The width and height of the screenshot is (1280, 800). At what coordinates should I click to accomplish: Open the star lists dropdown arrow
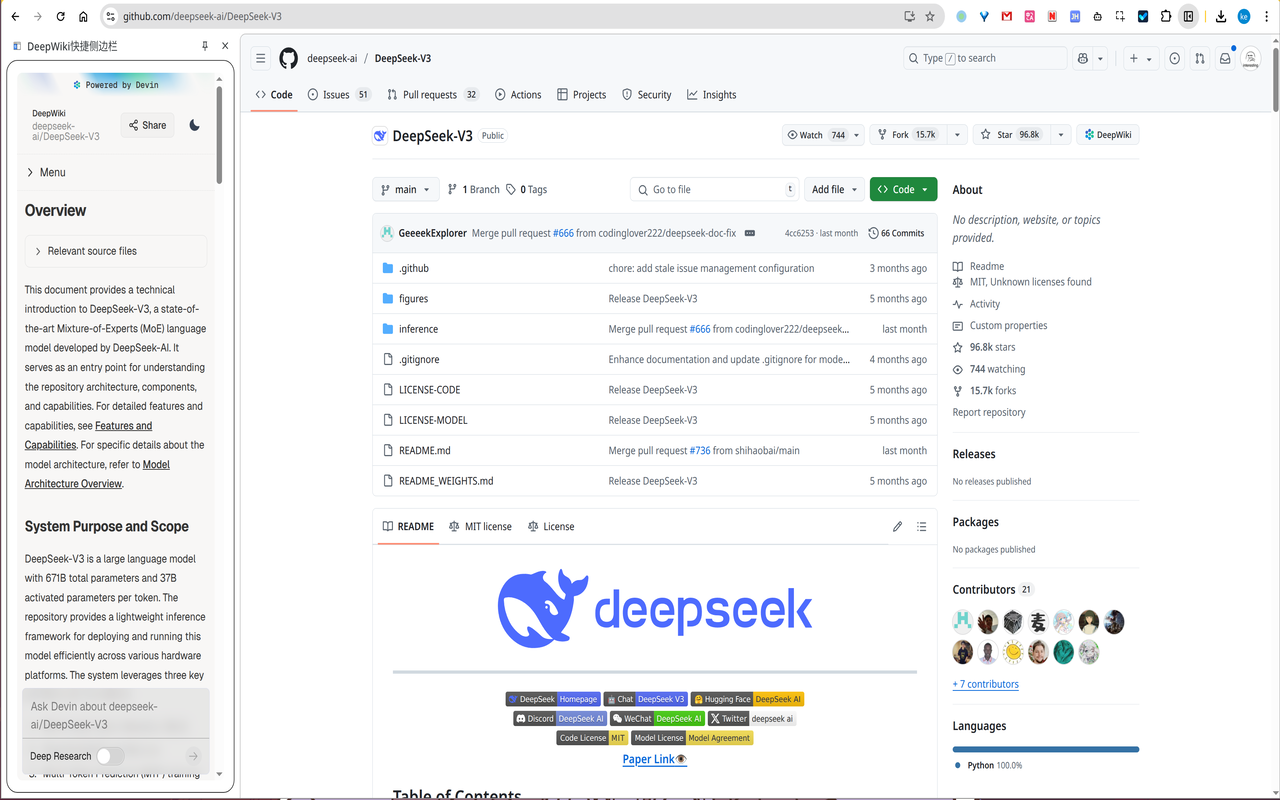click(1060, 134)
